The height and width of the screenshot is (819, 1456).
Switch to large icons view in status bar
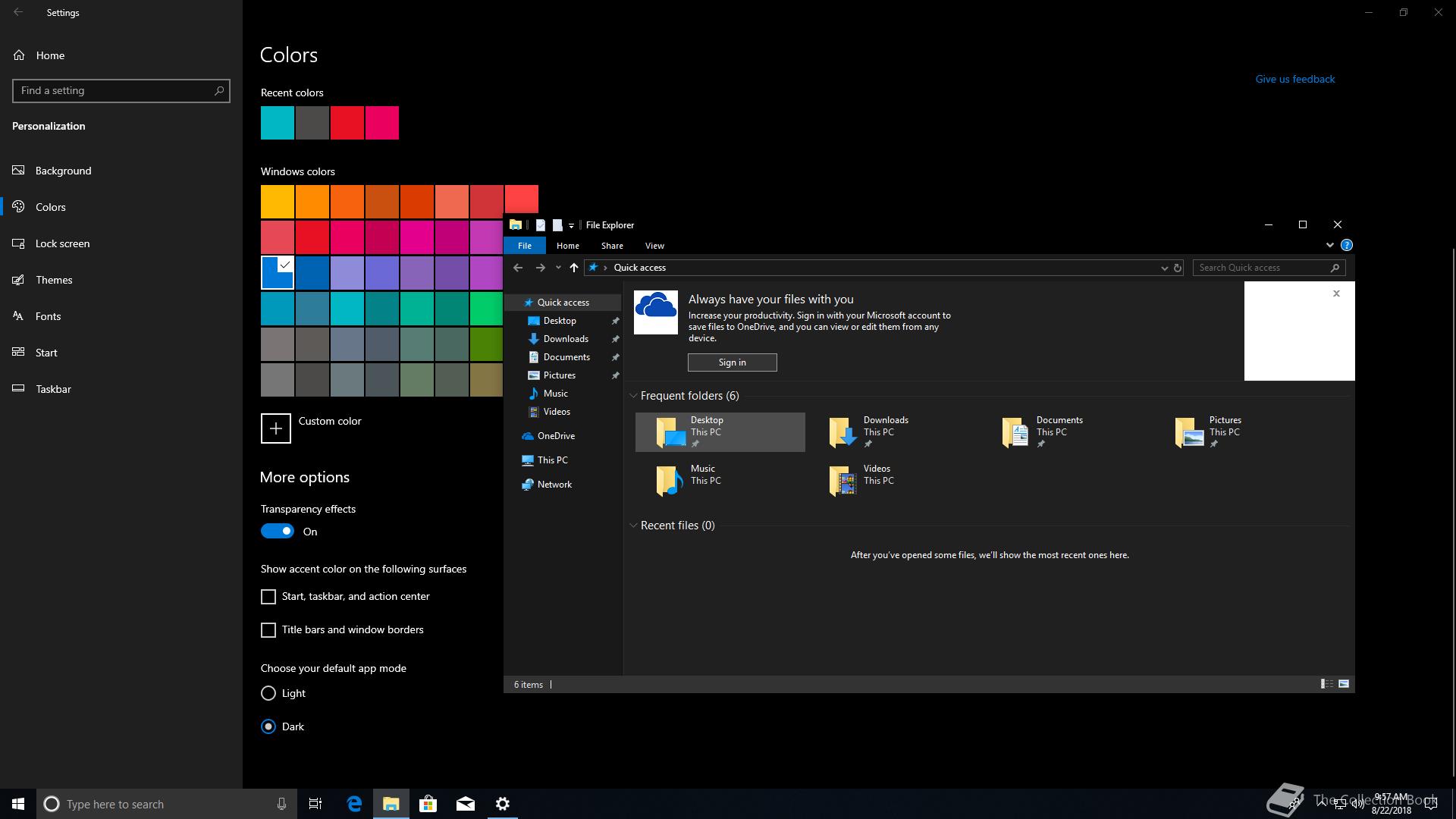click(x=1344, y=684)
